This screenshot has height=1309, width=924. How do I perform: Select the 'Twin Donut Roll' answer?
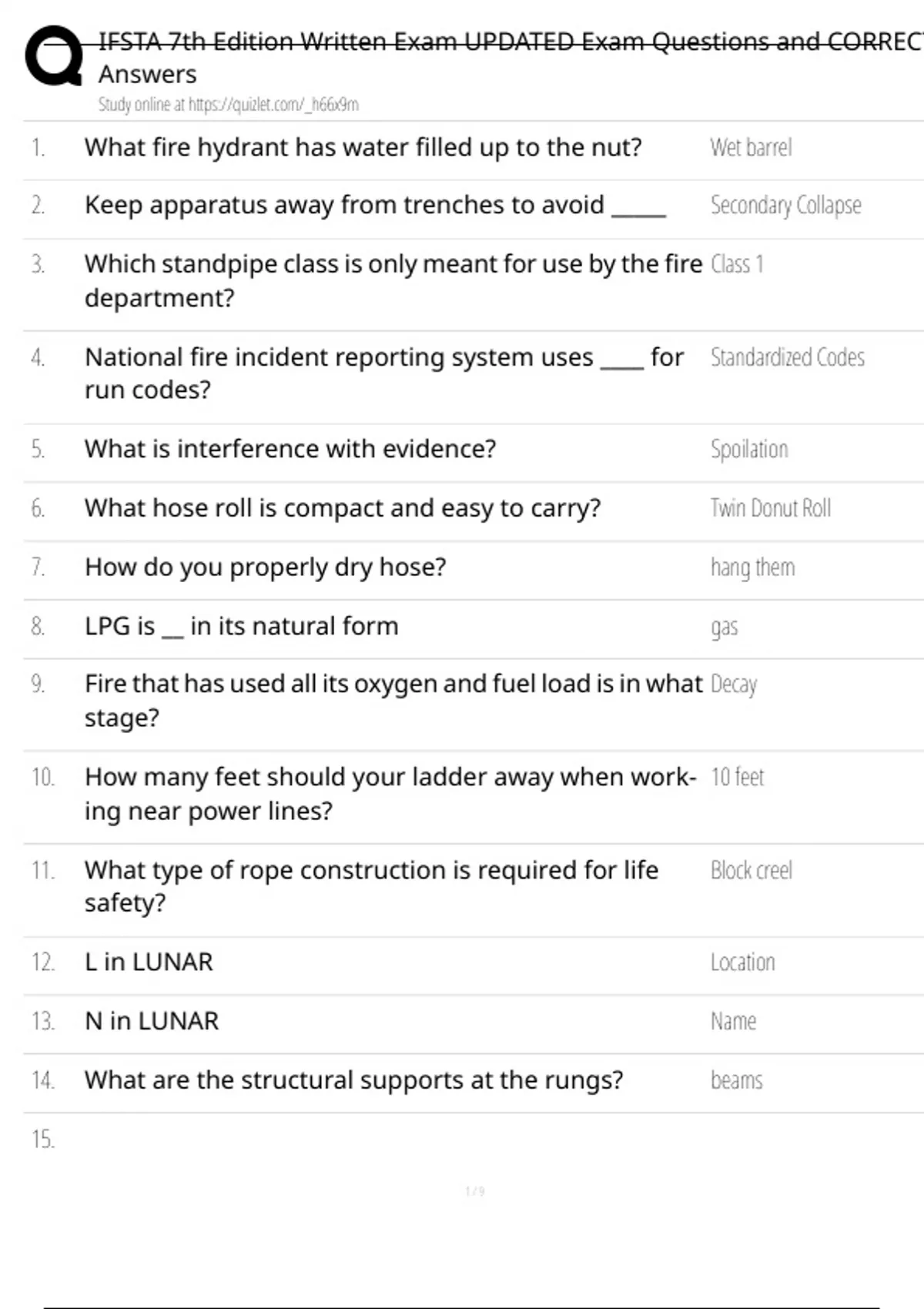(x=770, y=508)
